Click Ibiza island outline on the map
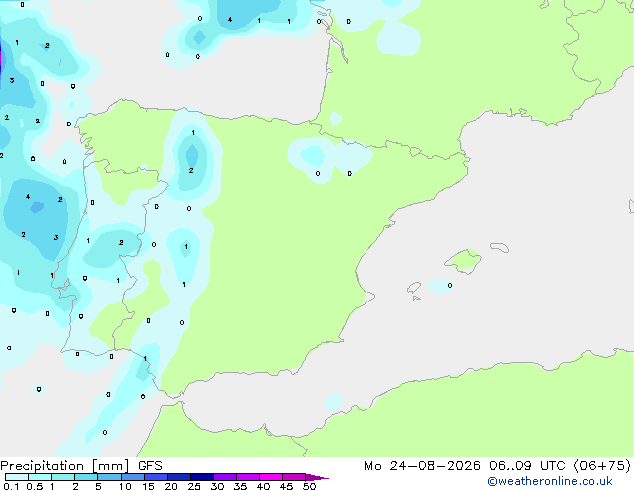The width and height of the screenshot is (634, 490). coord(414,288)
